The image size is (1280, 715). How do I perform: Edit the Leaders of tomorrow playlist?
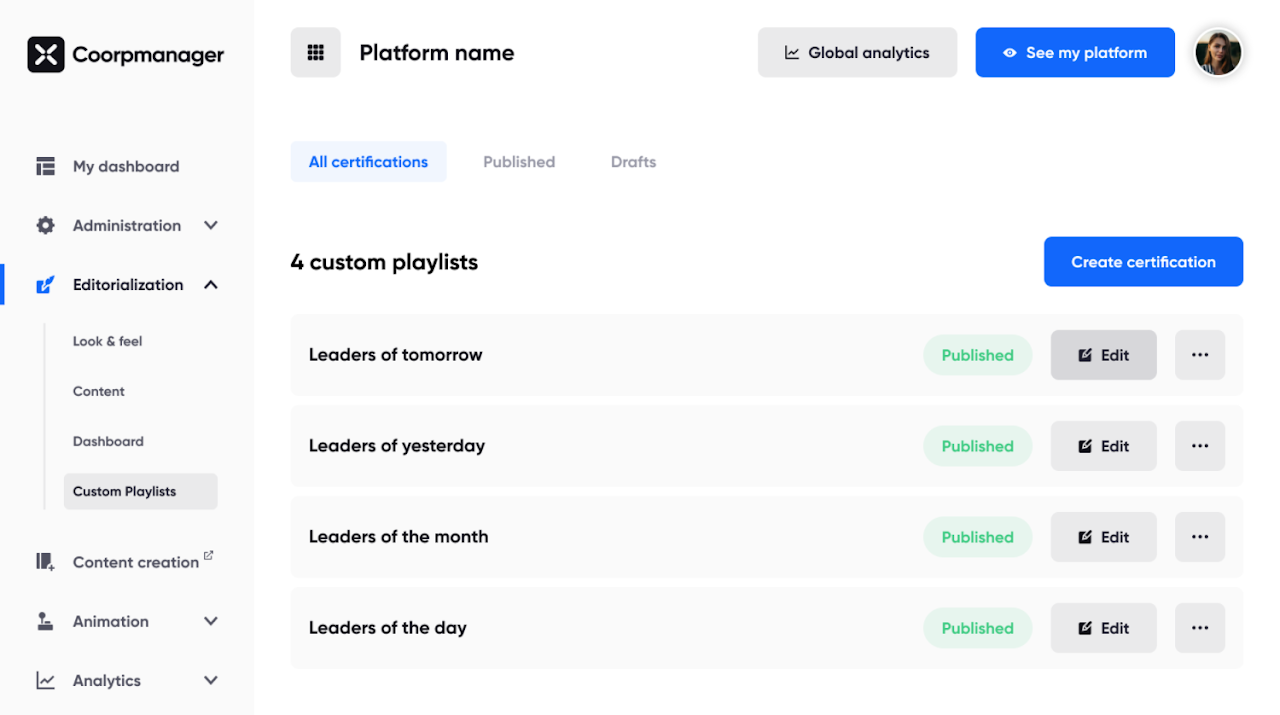tap(1104, 355)
